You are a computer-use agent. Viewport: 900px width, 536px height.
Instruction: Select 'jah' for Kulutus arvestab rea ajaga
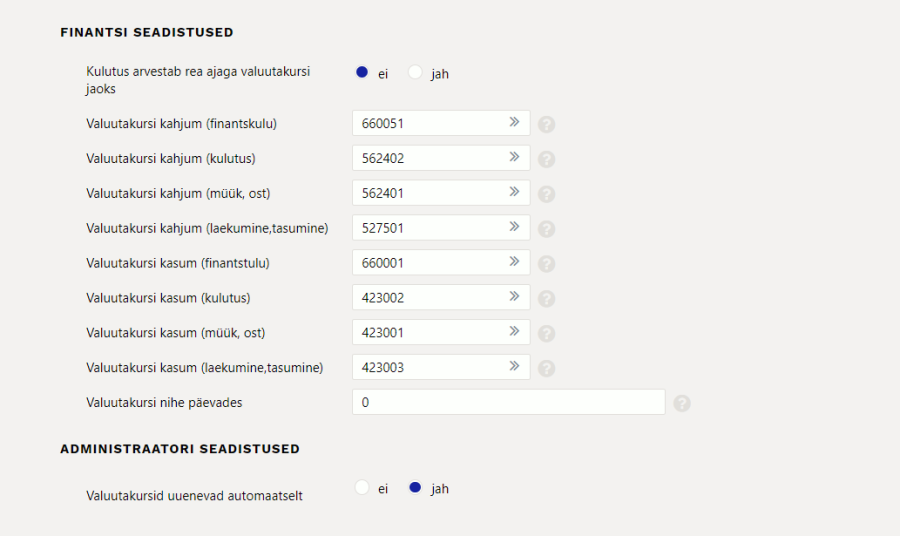pyautogui.click(x=415, y=72)
